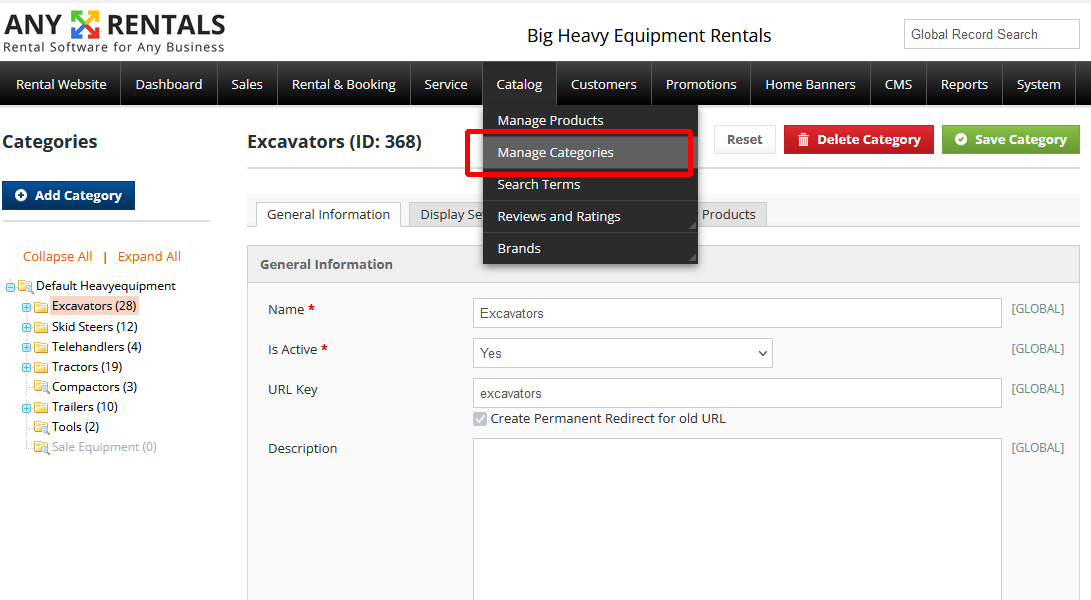Toggle Create Permanent Redirect for old URL

click(480, 419)
